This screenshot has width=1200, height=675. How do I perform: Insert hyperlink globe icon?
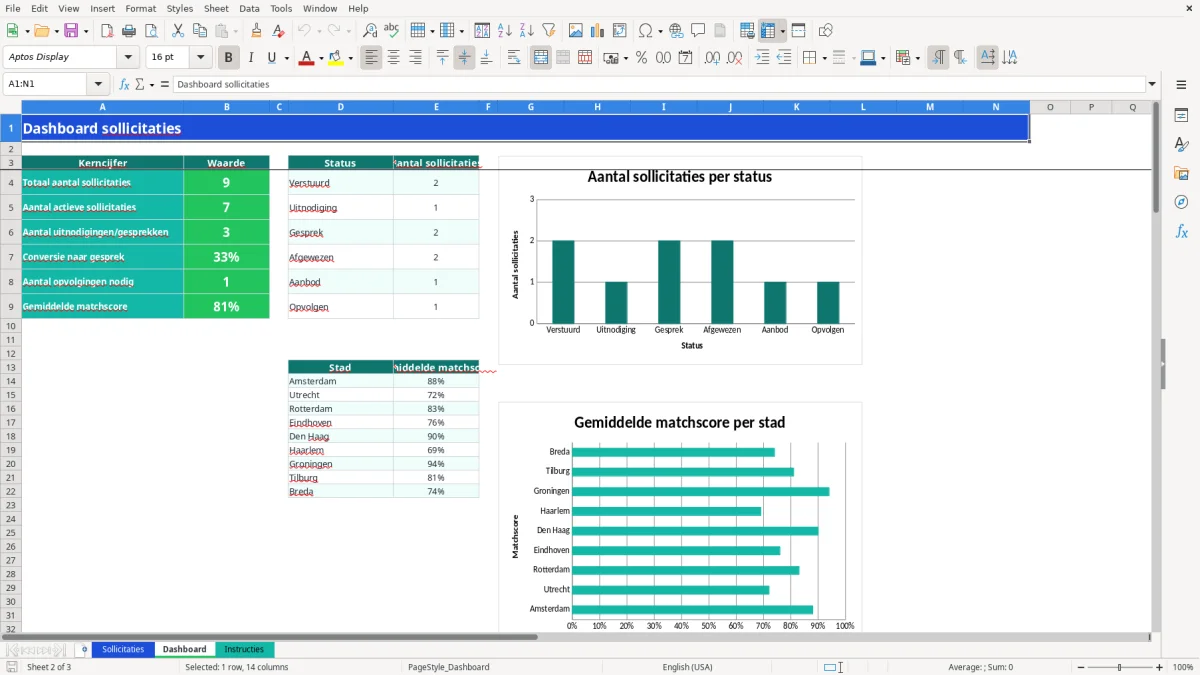pyautogui.click(x=676, y=31)
